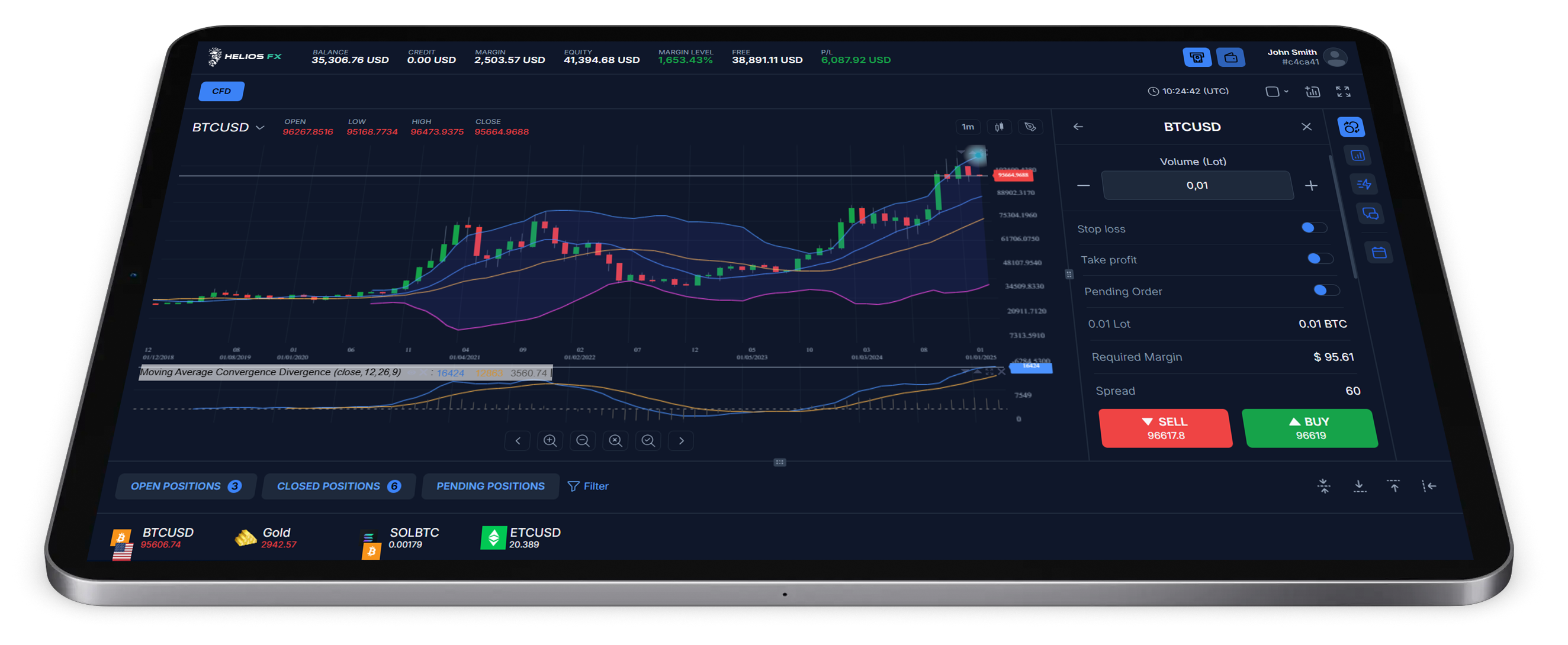This screenshot has width=1568, height=645.
Task: Switch to OPEN POSITIONS tab
Action: point(186,486)
